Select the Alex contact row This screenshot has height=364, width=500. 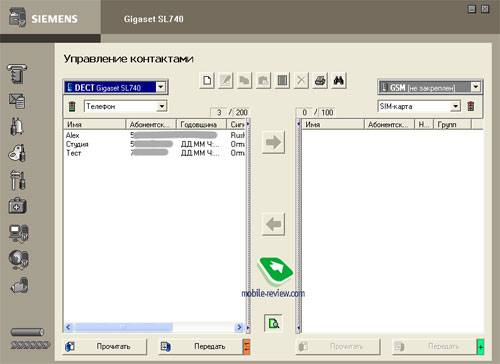click(155, 135)
